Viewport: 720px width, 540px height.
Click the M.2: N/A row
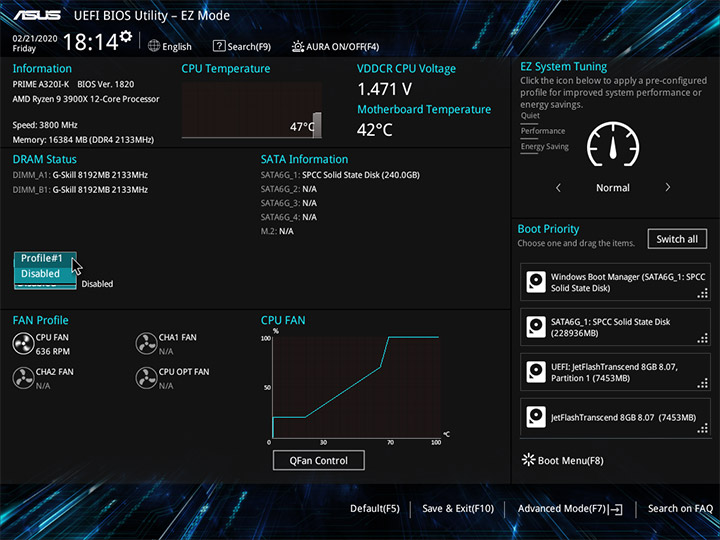[277, 231]
